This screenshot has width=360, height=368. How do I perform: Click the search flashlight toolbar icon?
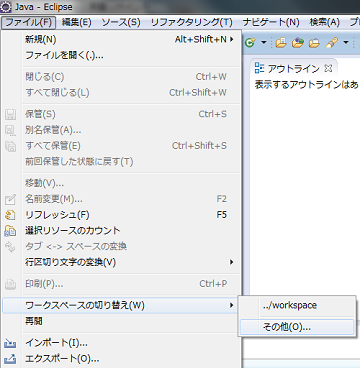(332, 43)
